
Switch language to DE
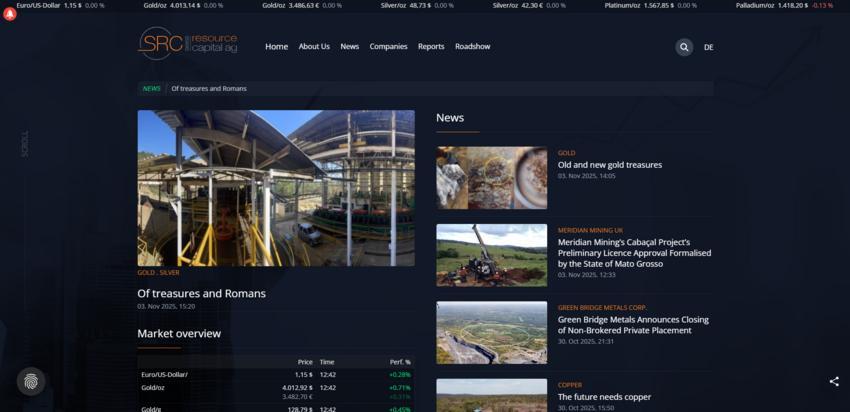pos(708,47)
